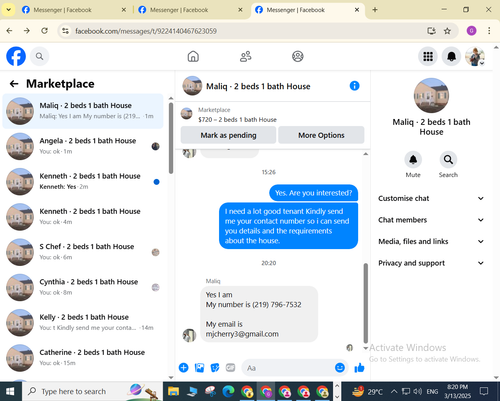Open the Facebook menu grid icon
The image size is (500, 401).
click(428, 56)
